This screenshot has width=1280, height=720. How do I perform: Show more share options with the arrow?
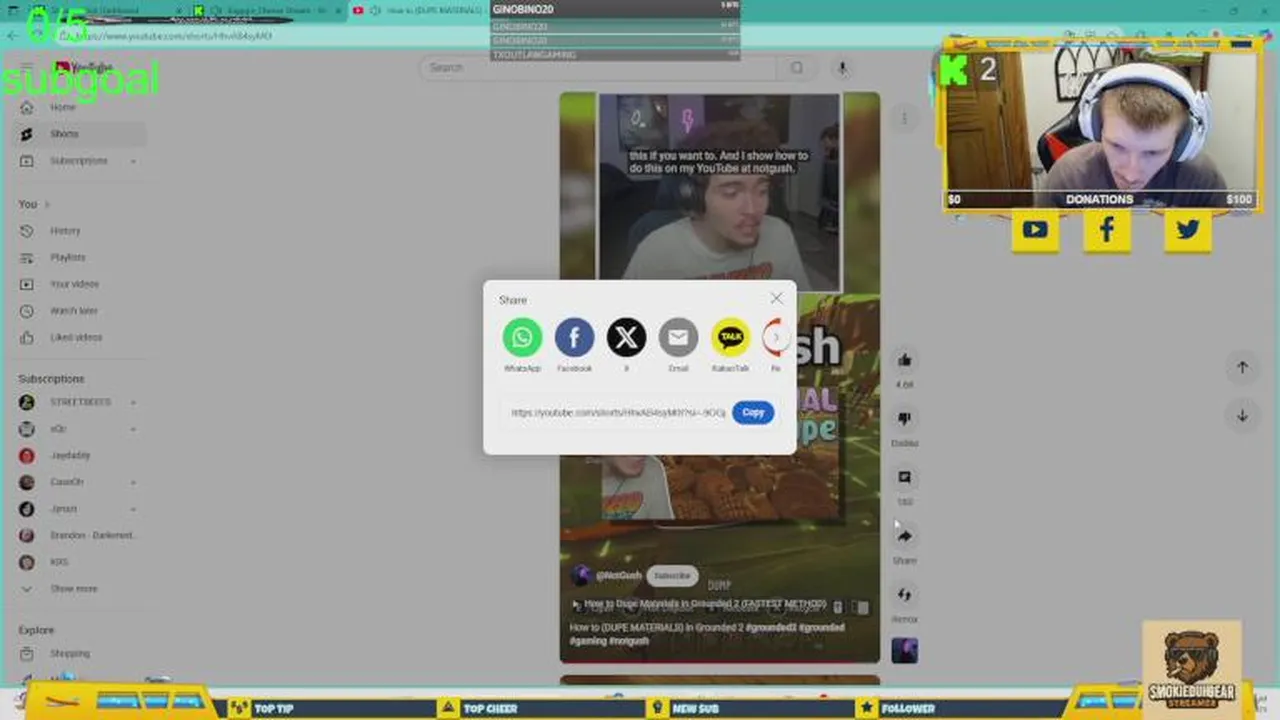coord(777,337)
